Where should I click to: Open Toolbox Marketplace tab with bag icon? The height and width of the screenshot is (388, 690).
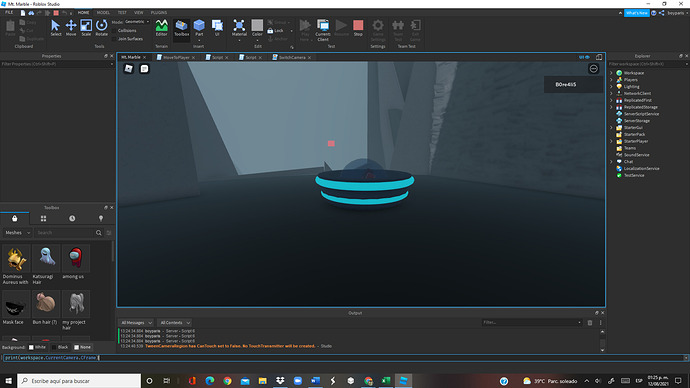15,218
